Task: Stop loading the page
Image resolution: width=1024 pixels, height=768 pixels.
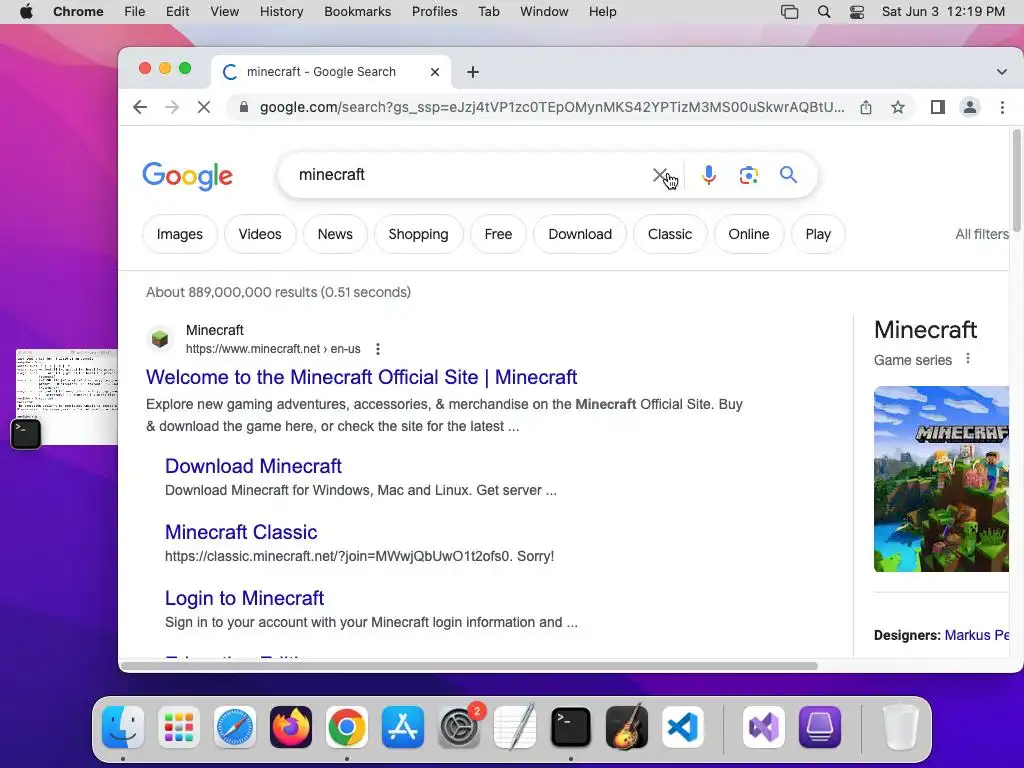Action: [x=204, y=107]
